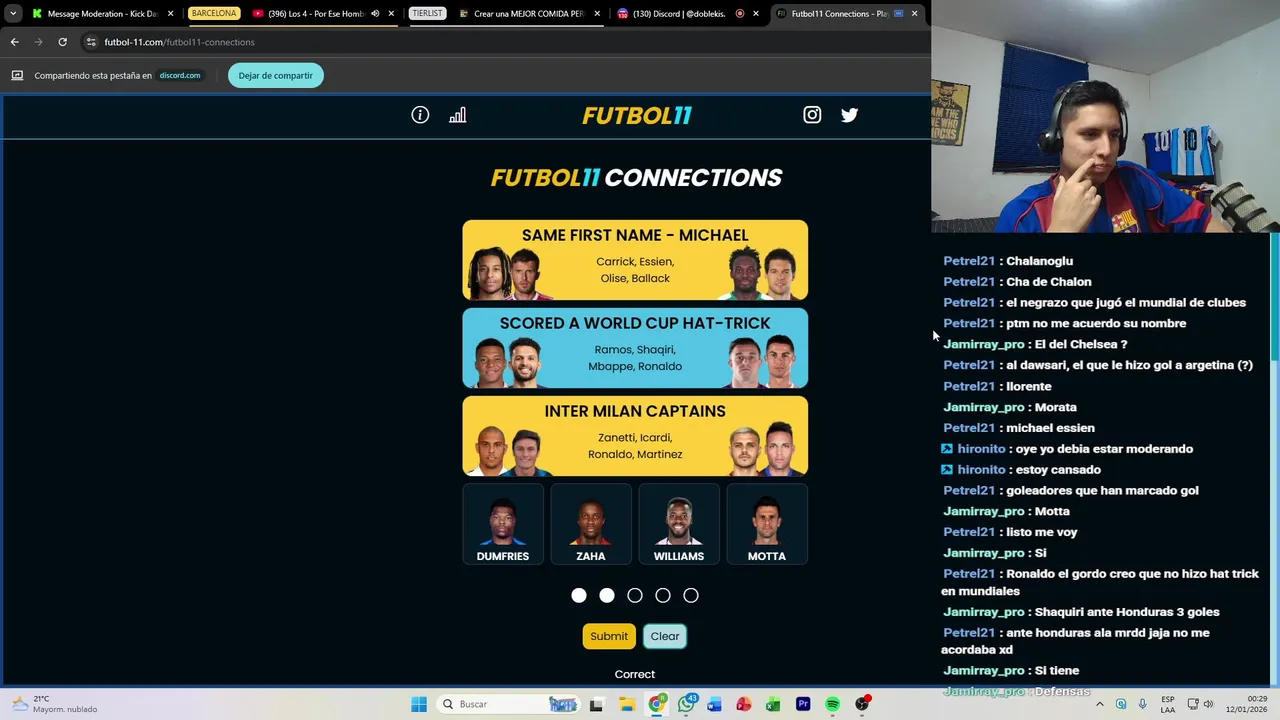Open the statistics bar chart icon
1280x720 pixels.
coord(458,115)
